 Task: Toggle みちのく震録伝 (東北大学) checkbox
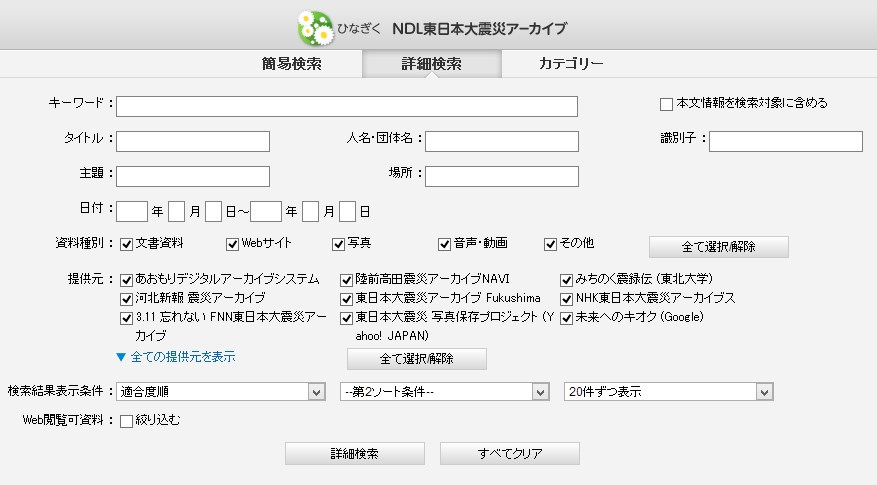(567, 280)
